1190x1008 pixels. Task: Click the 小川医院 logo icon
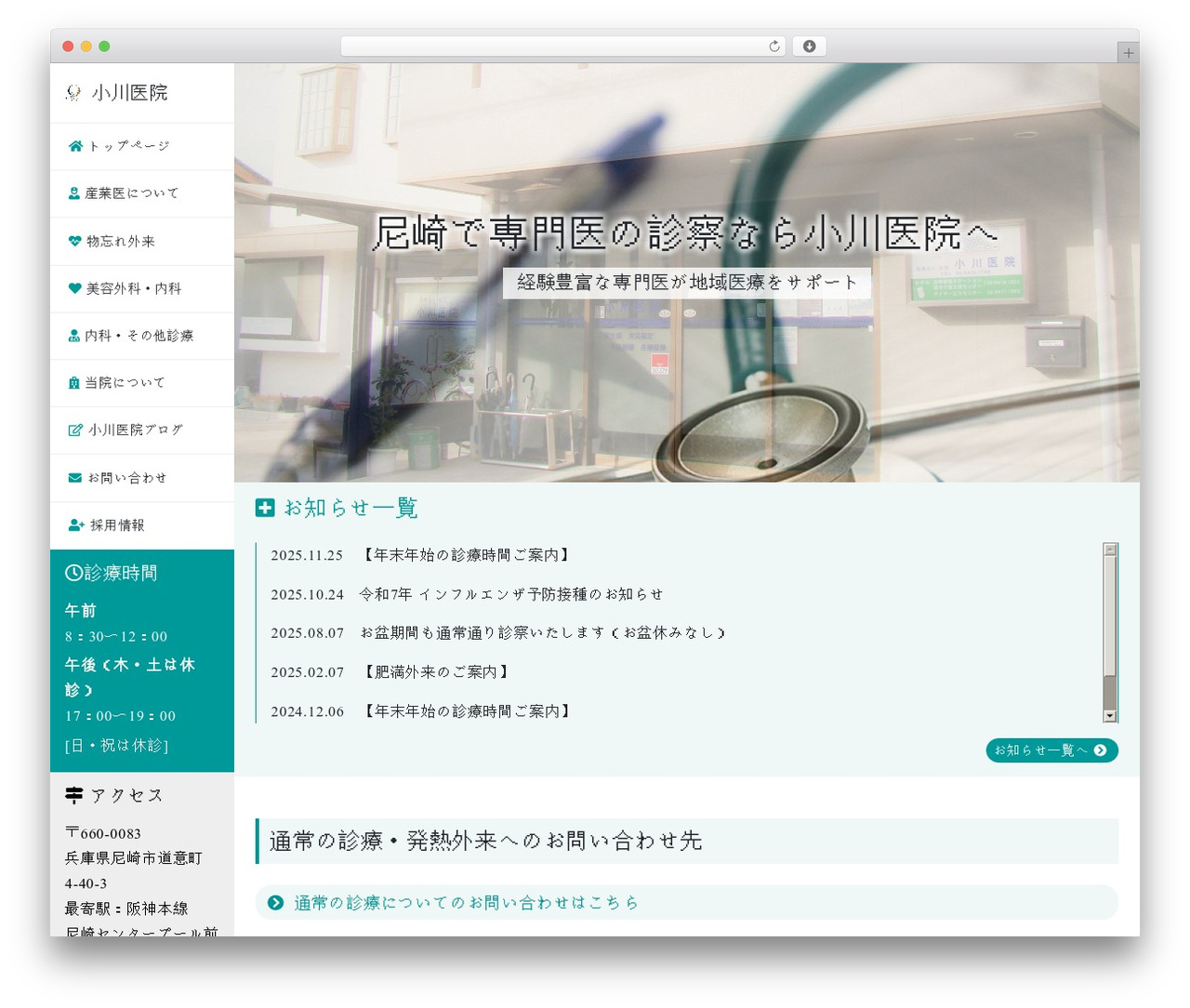tap(73, 93)
